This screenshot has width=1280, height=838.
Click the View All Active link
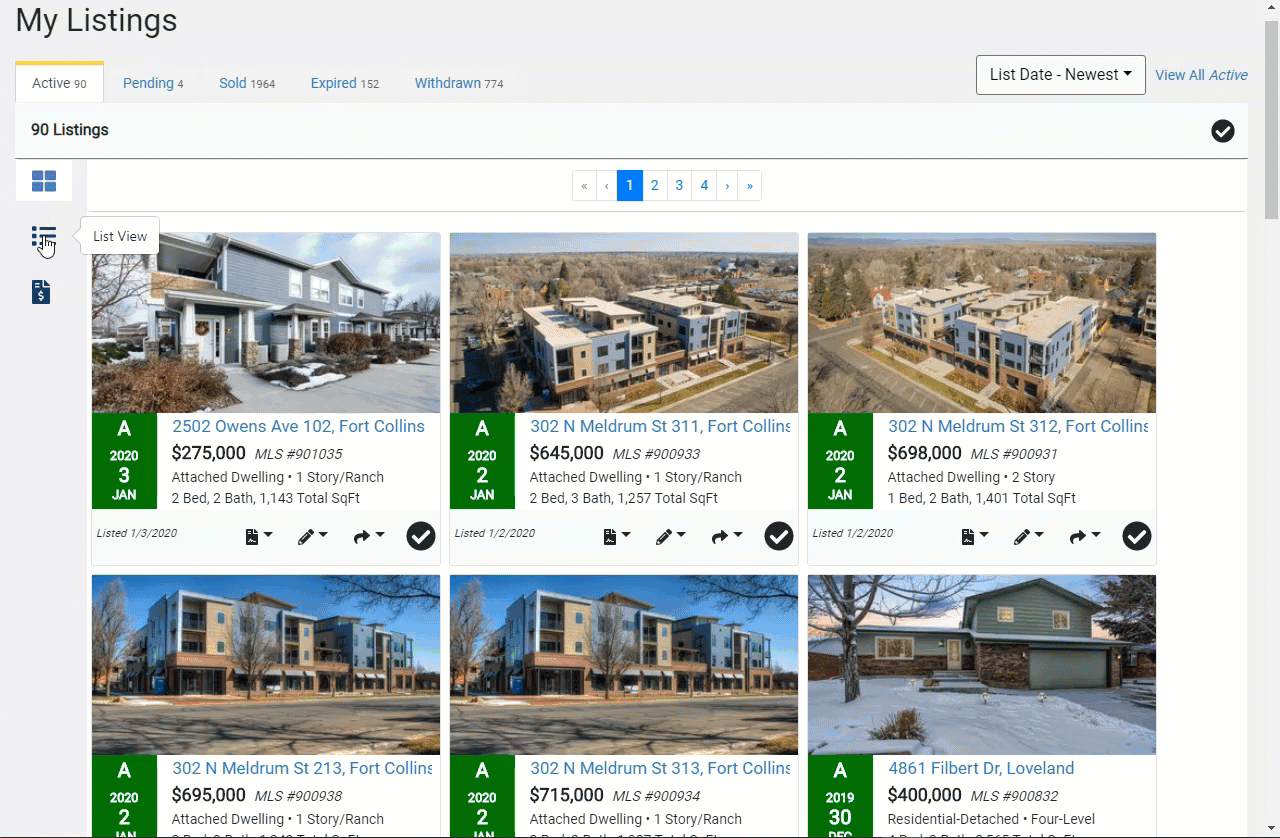(x=1201, y=75)
